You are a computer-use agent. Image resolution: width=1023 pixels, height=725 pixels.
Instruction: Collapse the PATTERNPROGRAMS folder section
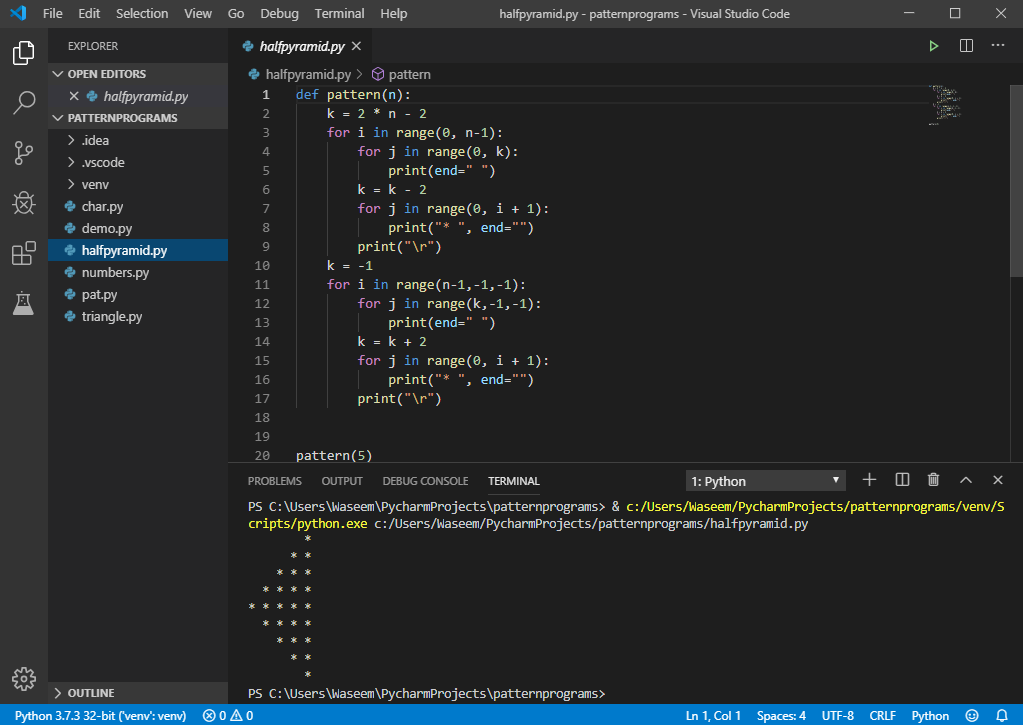coord(122,118)
